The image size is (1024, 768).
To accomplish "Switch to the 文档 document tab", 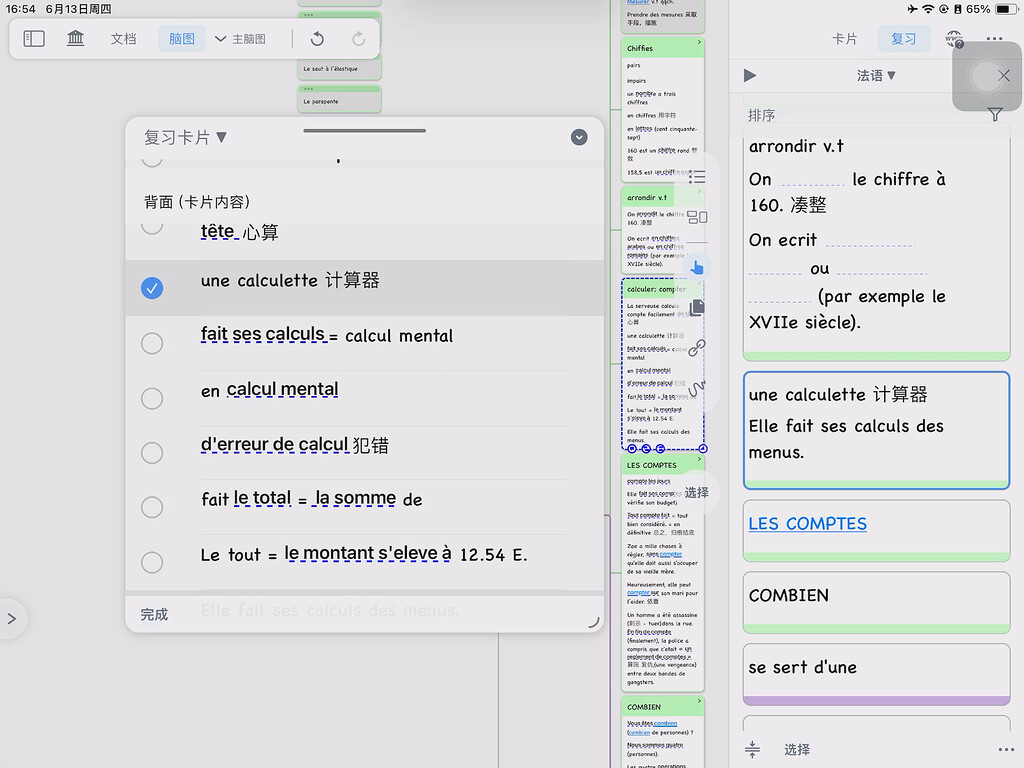I will pyautogui.click(x=123, y=39).
